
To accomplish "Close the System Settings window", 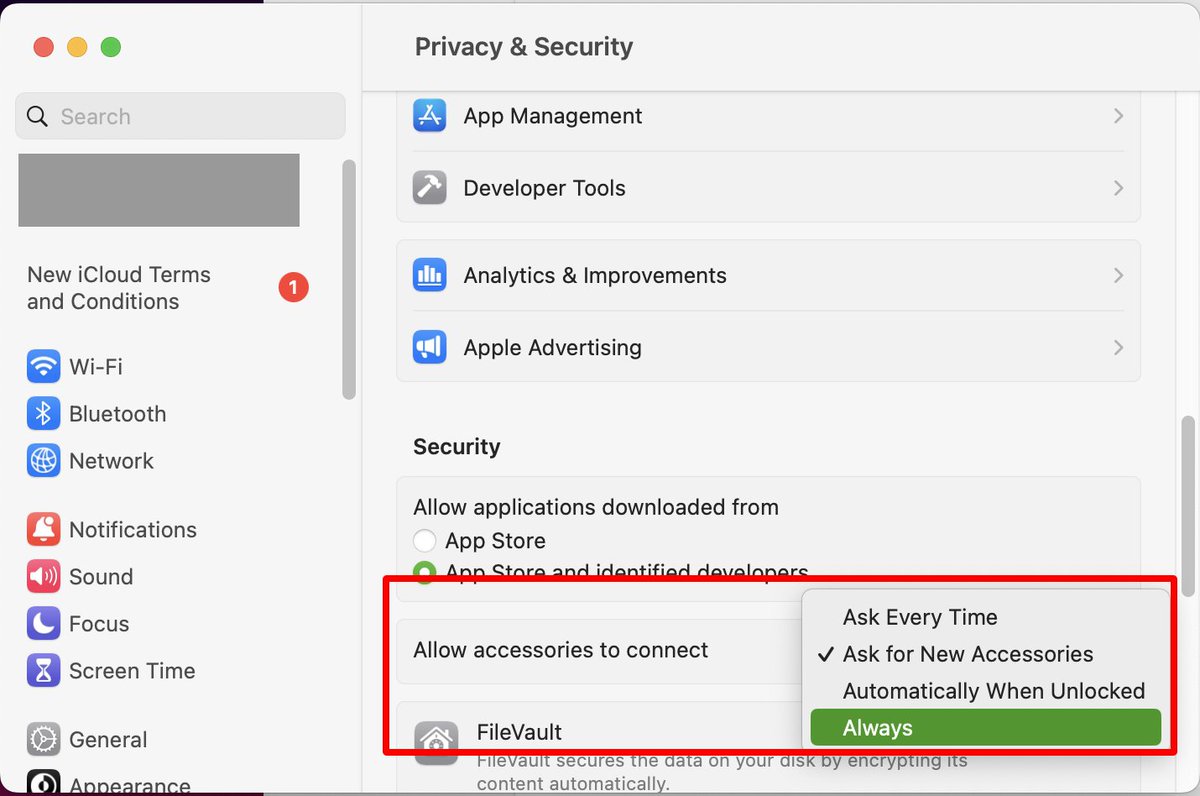I will (43, 47).
